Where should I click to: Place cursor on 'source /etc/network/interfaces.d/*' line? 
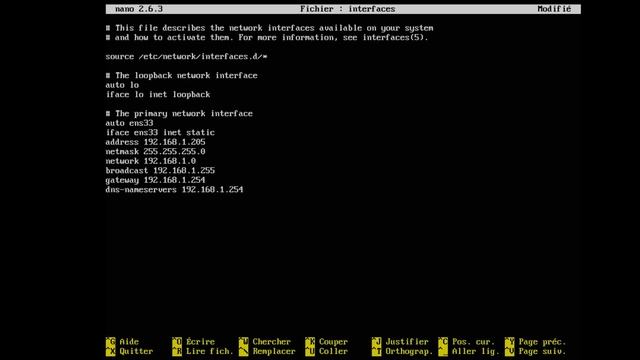tap(186, 56)
